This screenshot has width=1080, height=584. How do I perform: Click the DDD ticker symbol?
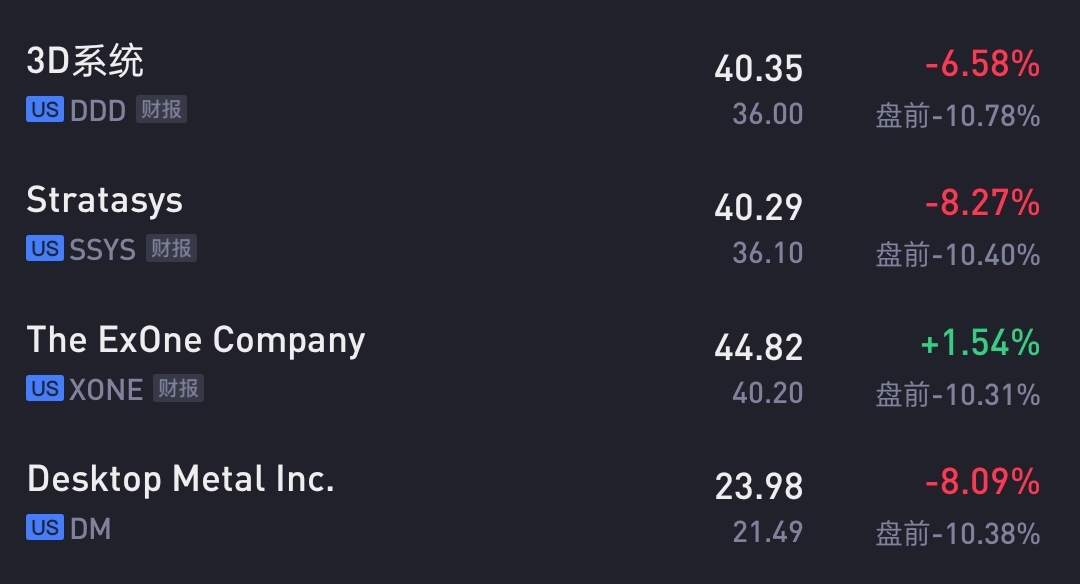pos(98,110)
